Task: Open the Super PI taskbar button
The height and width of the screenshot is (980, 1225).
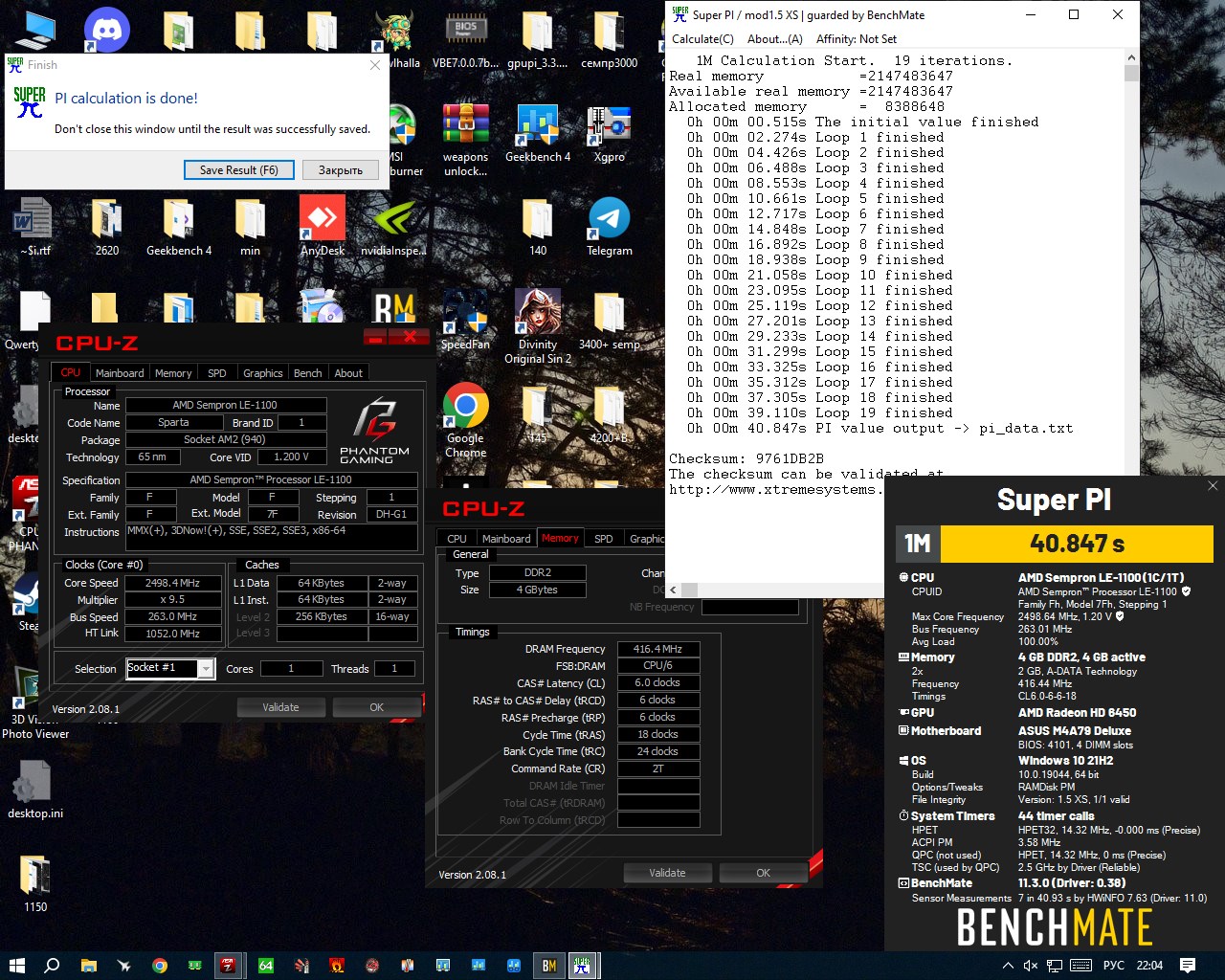Action: (582, 966)
